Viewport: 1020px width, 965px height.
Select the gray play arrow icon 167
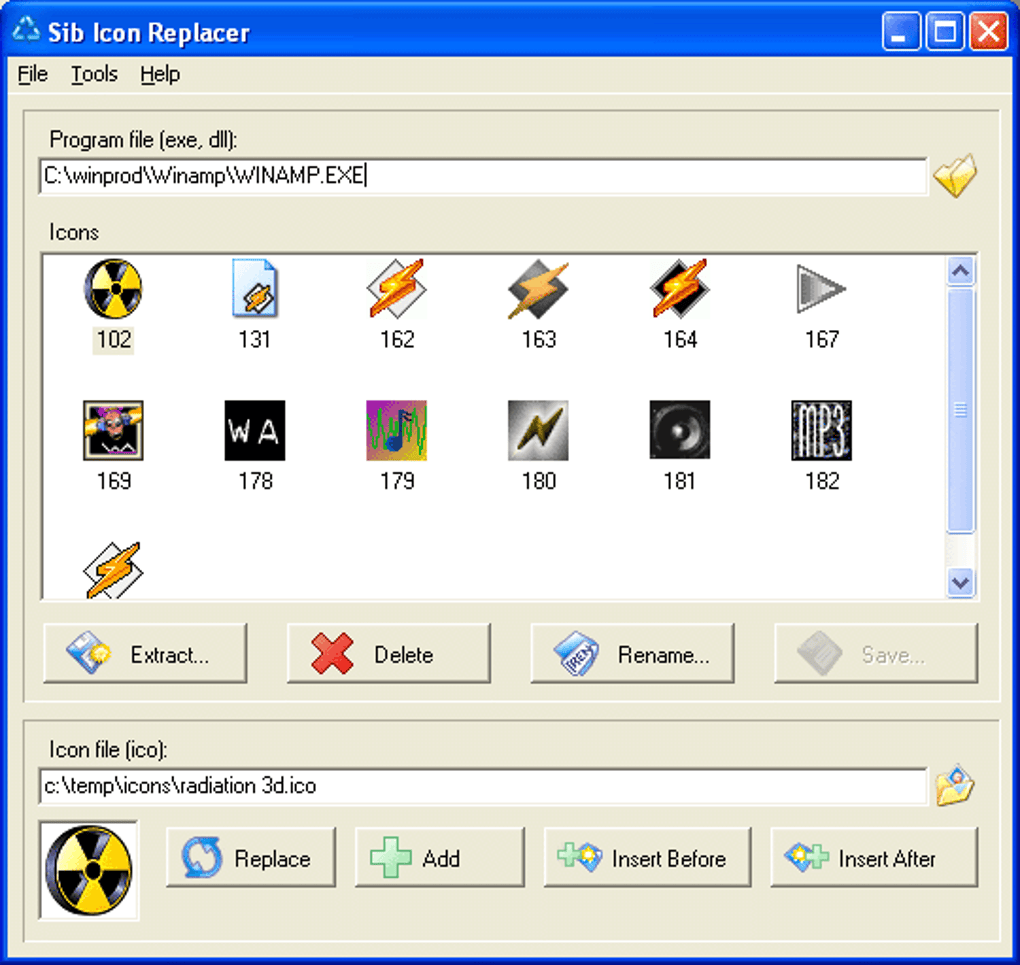[x=821, y=289]
